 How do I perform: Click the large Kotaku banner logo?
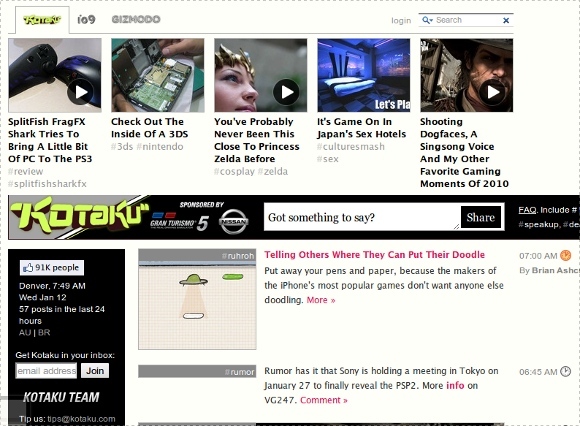(x=80, y=216)
